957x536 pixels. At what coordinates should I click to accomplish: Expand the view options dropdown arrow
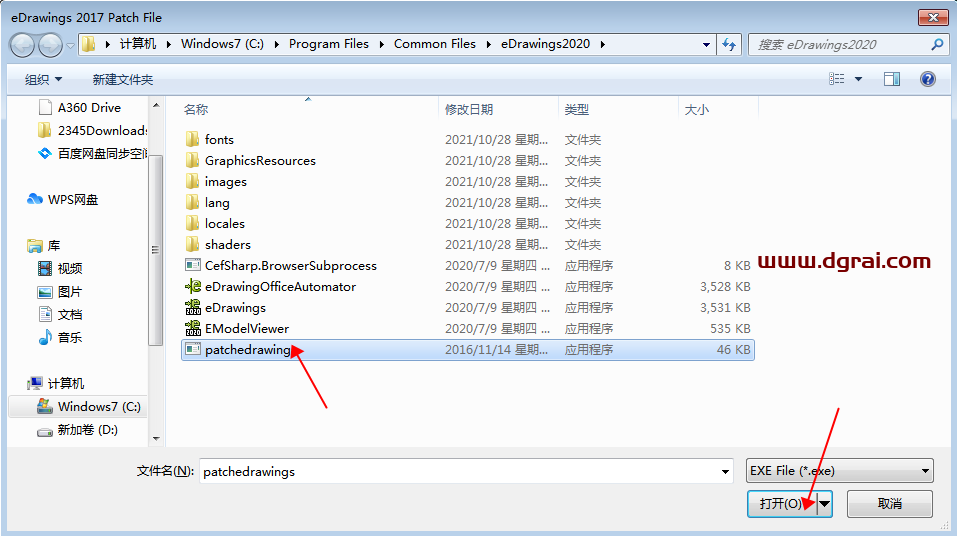[x=858, y=79]
